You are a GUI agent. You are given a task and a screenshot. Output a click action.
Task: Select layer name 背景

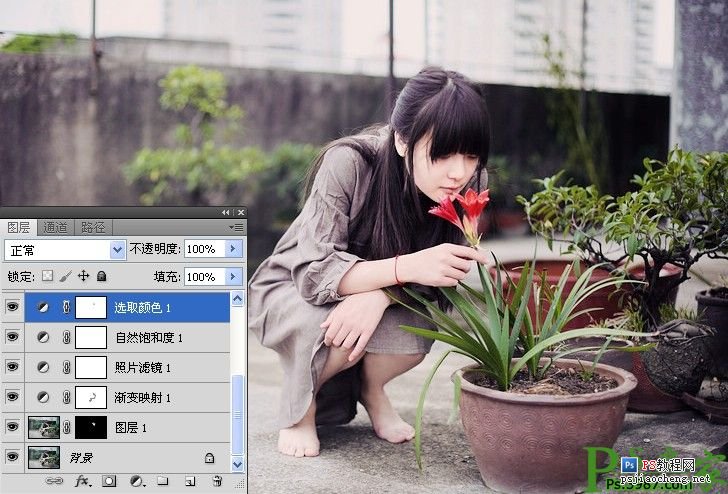click(81, 458)
